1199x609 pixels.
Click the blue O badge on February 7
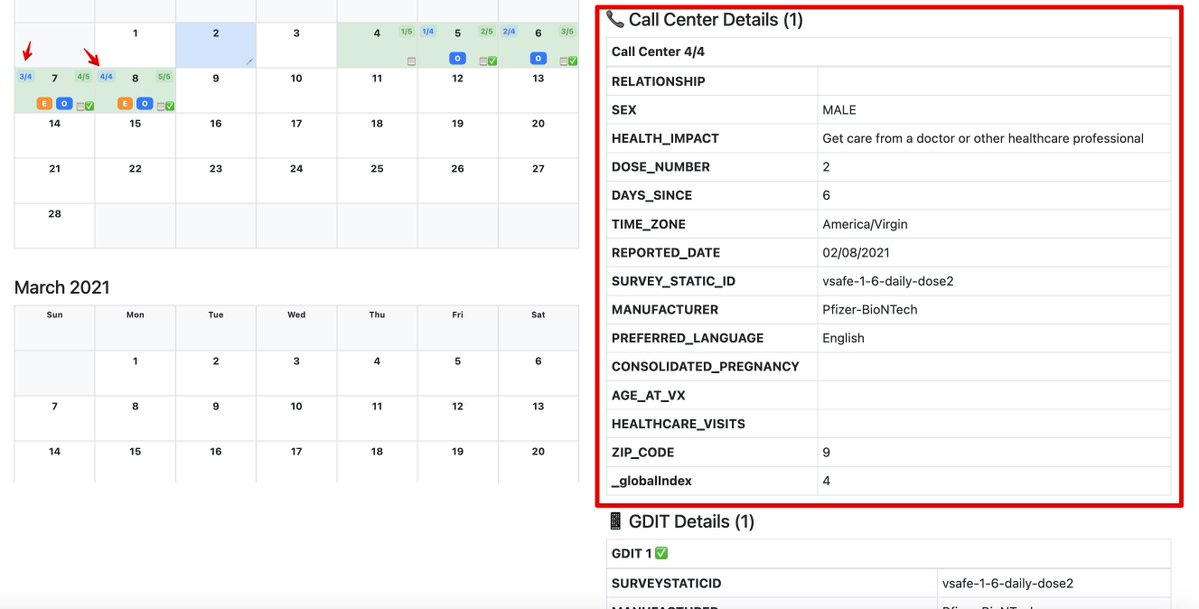pyautogui.click(x=64, y=103)
